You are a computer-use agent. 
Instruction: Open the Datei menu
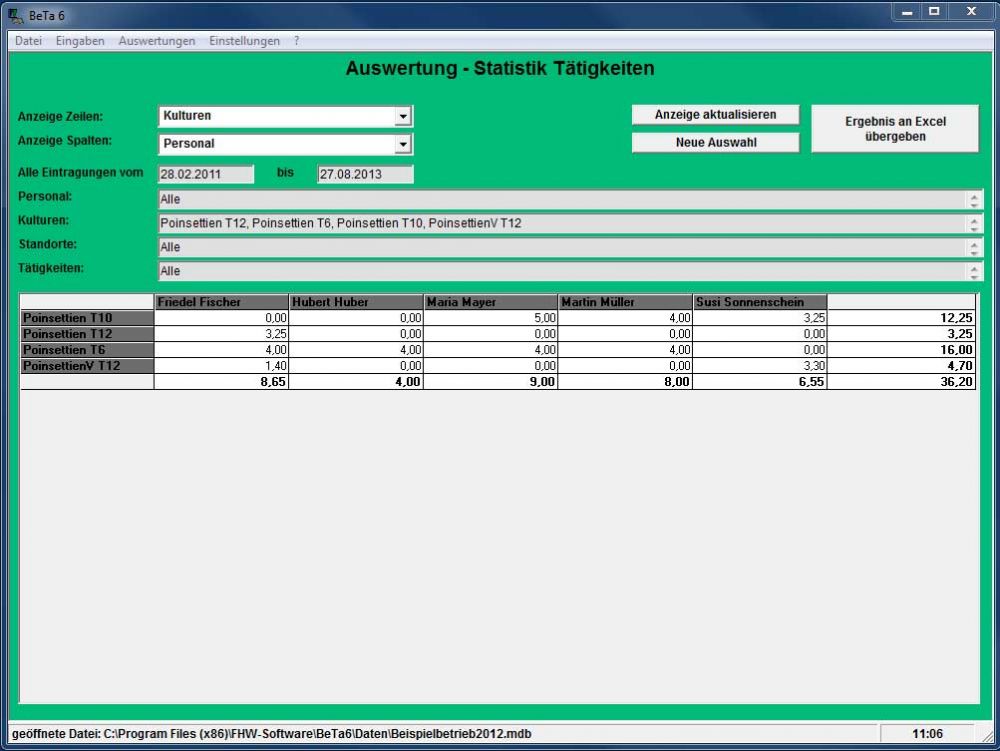pos(28,41)
